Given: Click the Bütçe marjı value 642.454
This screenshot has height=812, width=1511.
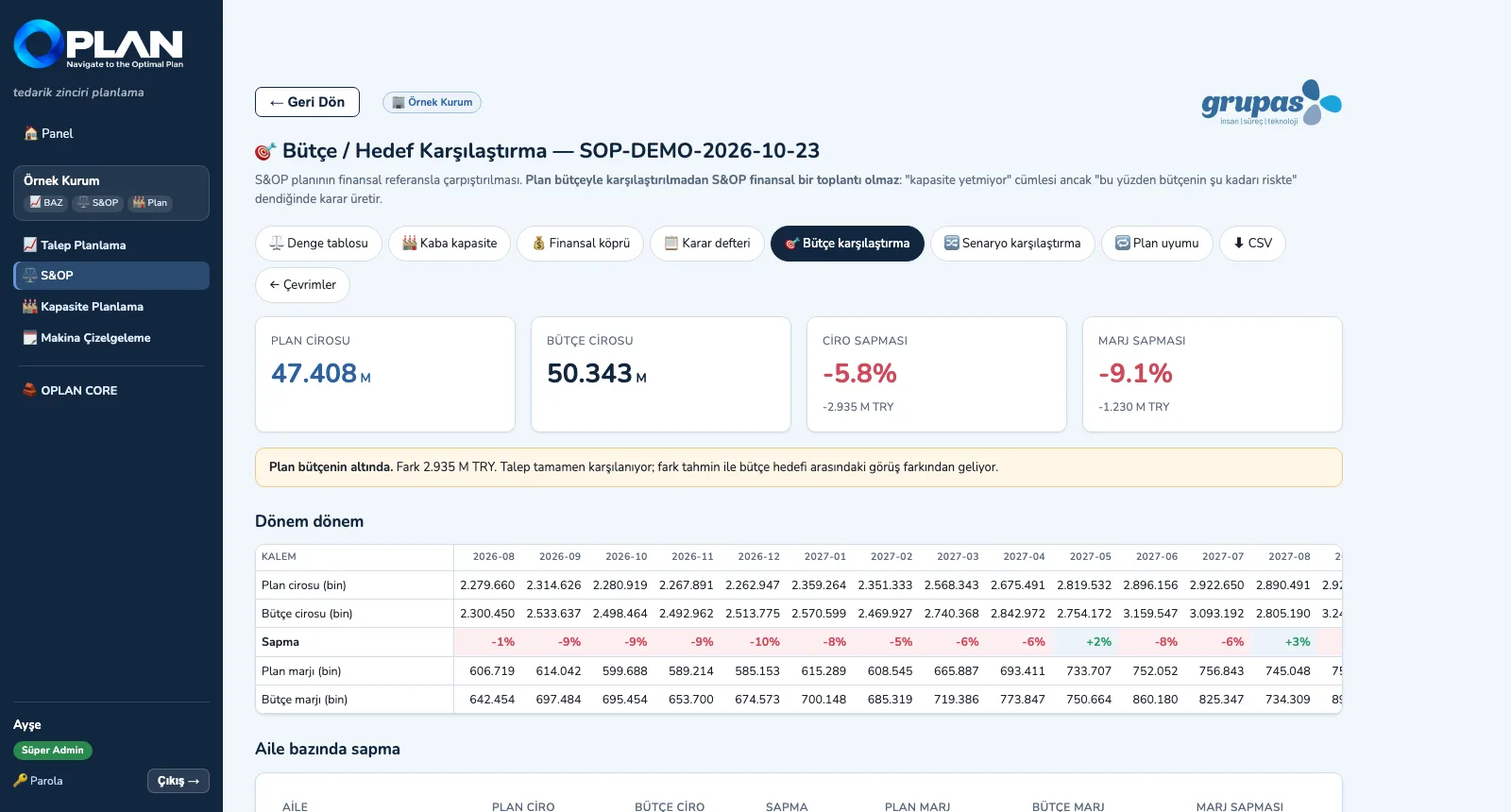Looking at the screenshot, I should click(492, 700).
